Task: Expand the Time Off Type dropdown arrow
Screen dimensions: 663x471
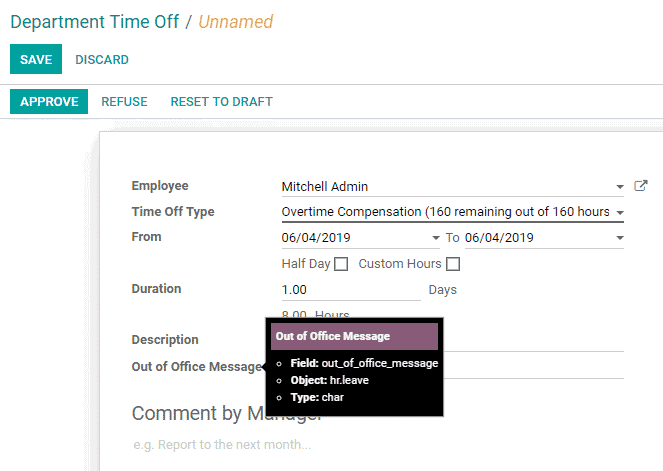Action: click(619, 213)
